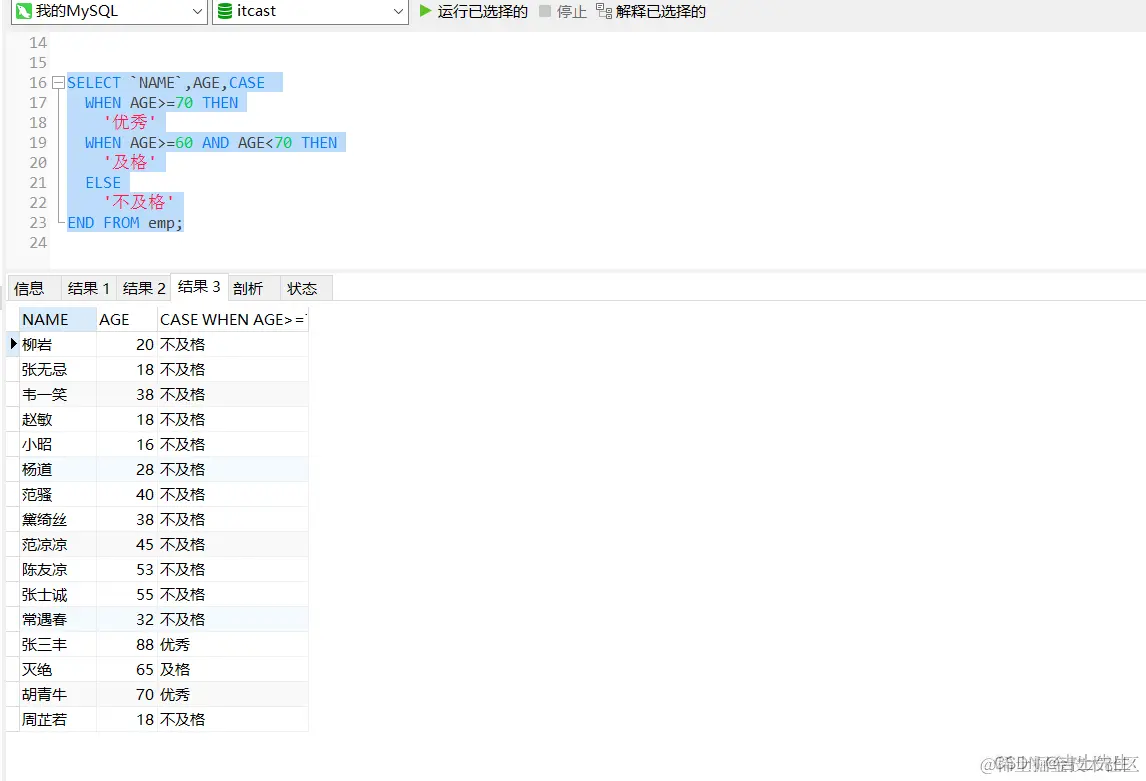The width and height of the screenshot is (1146, 781).
Task: Select the 小昭 name cell
Action: click(58, 444)
